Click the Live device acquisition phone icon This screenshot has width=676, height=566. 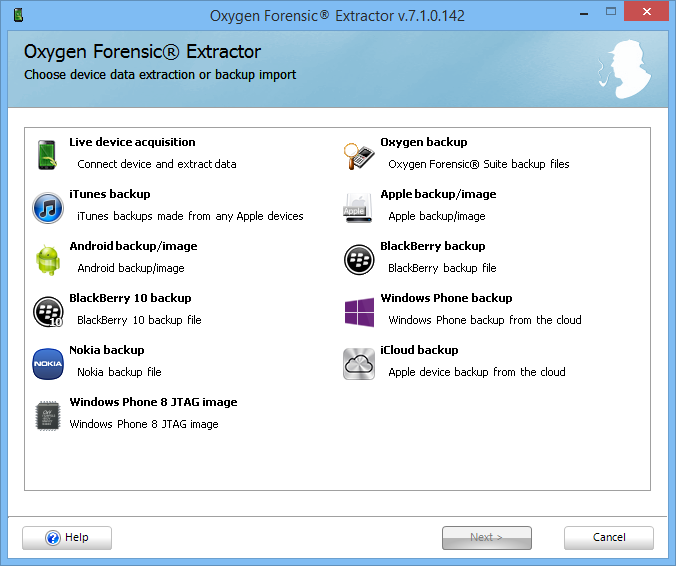(48, 155)
